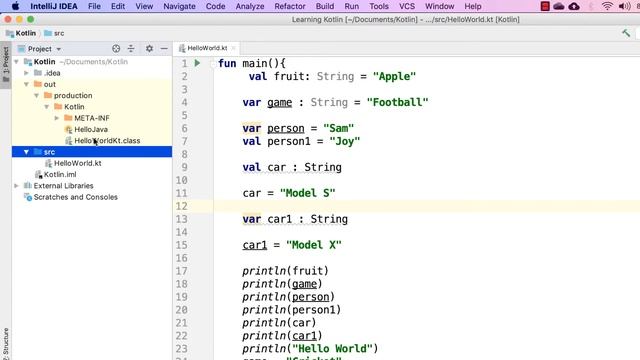The width and height of the screenshot is (640, 360).
Task: Toggle the 1: Project side tab
Action: [6, 64]
